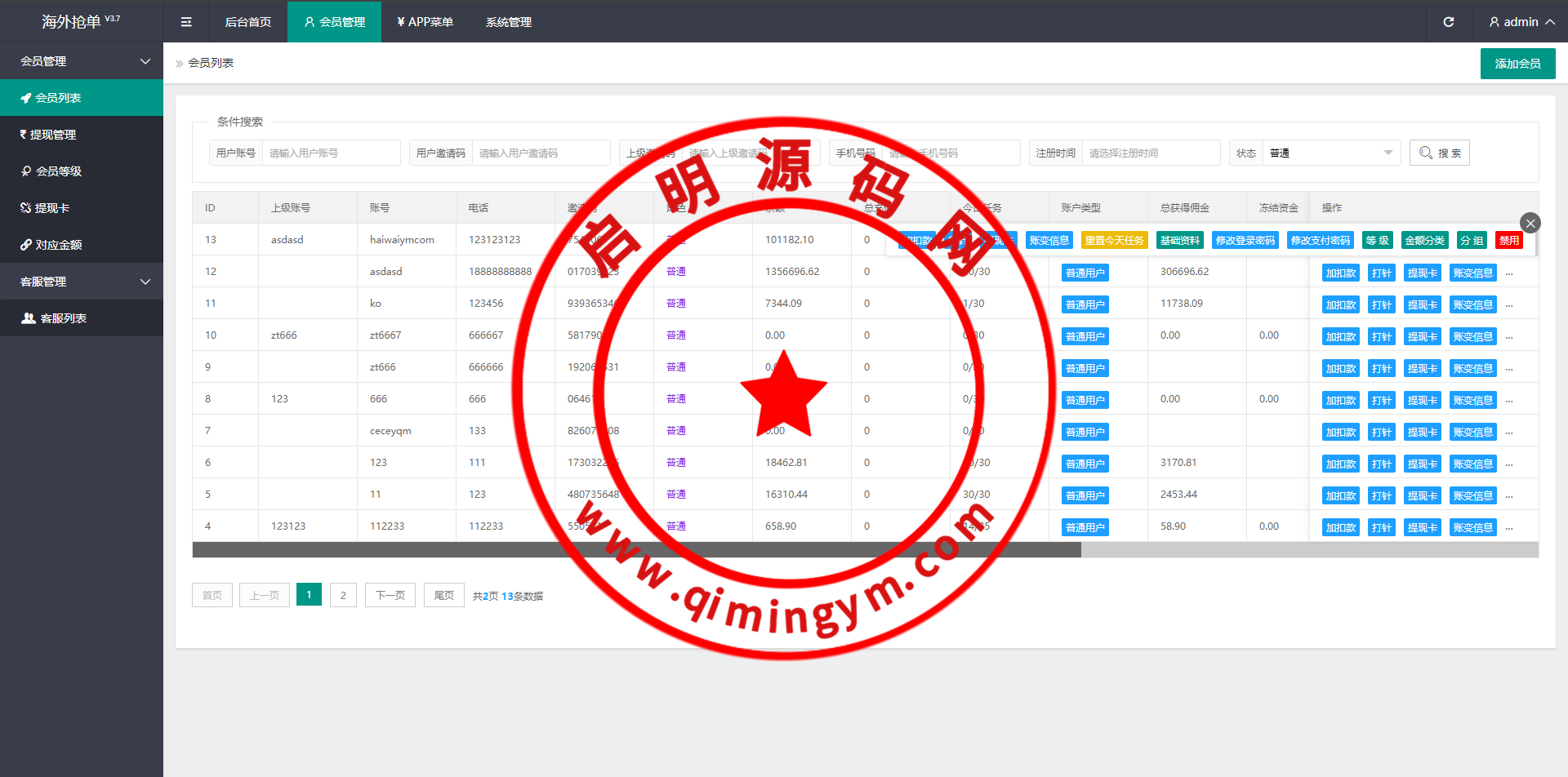This screenshot has width=1568, height=777.
Task: Open 提现卡 sidebar item
Action: [x=82, y=208]
